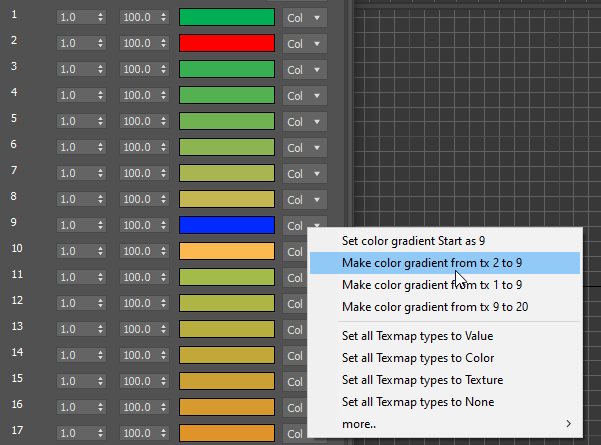Viewport: 601px width, 445px height.
Task: Open the Col dropdown for row 1
Action: tap(304, 18)
